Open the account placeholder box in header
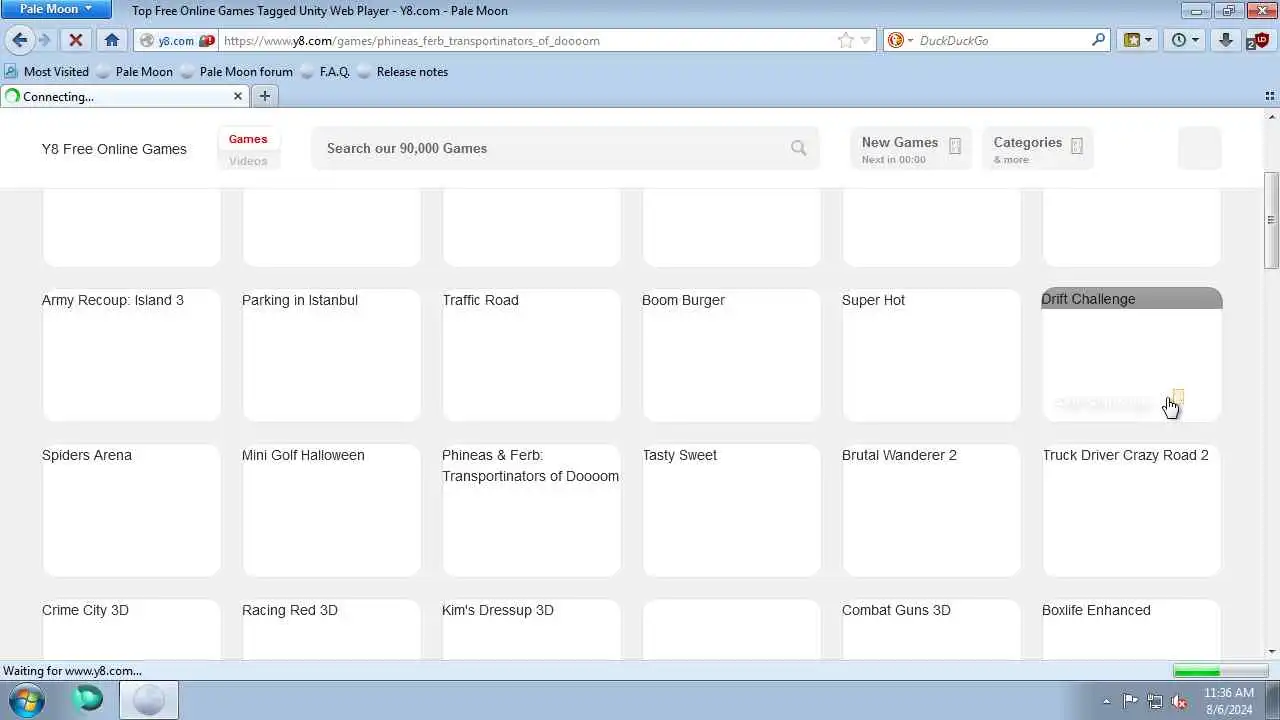 (x=1199, y=148)
